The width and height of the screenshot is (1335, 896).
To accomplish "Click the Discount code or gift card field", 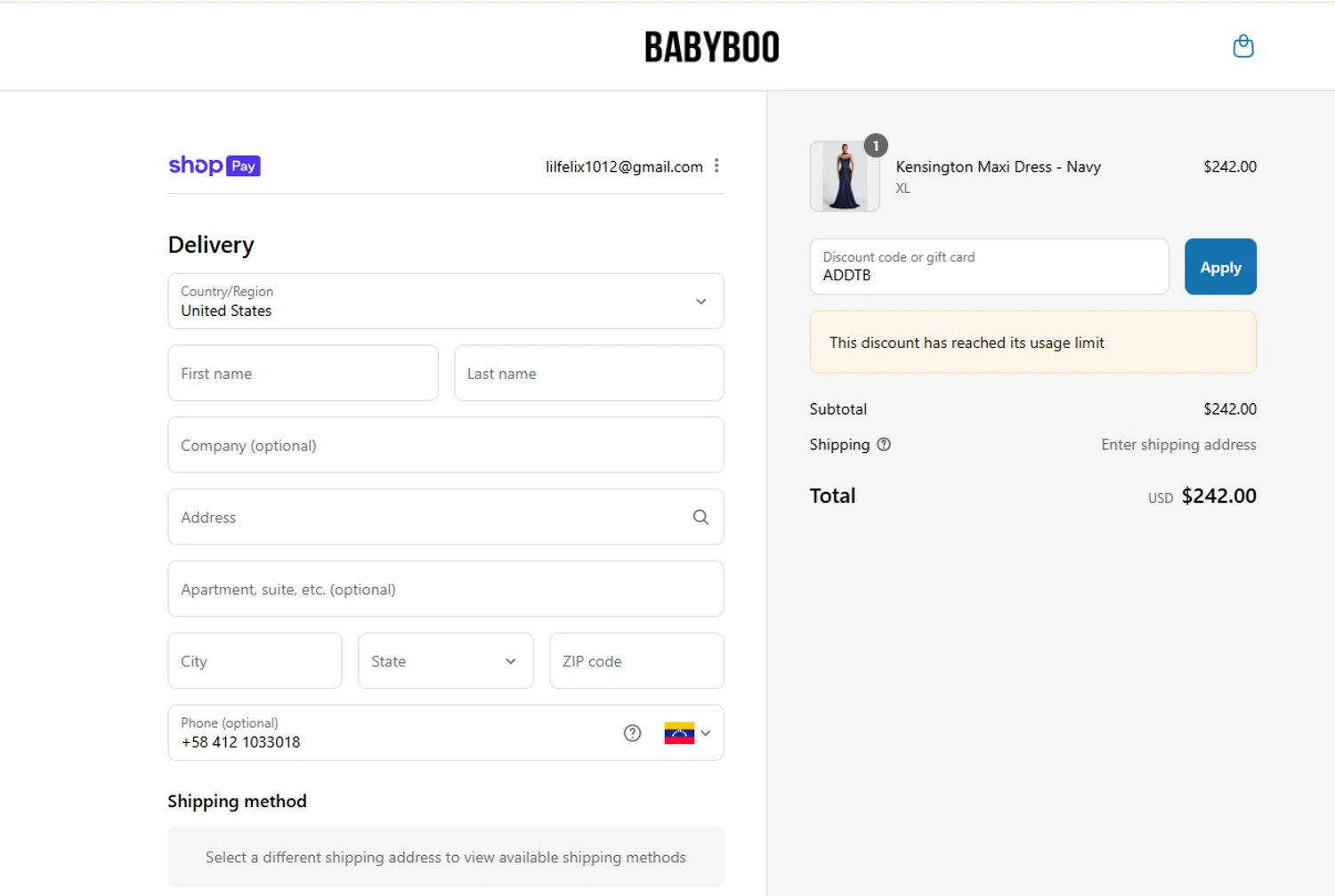I will (989, 266).
